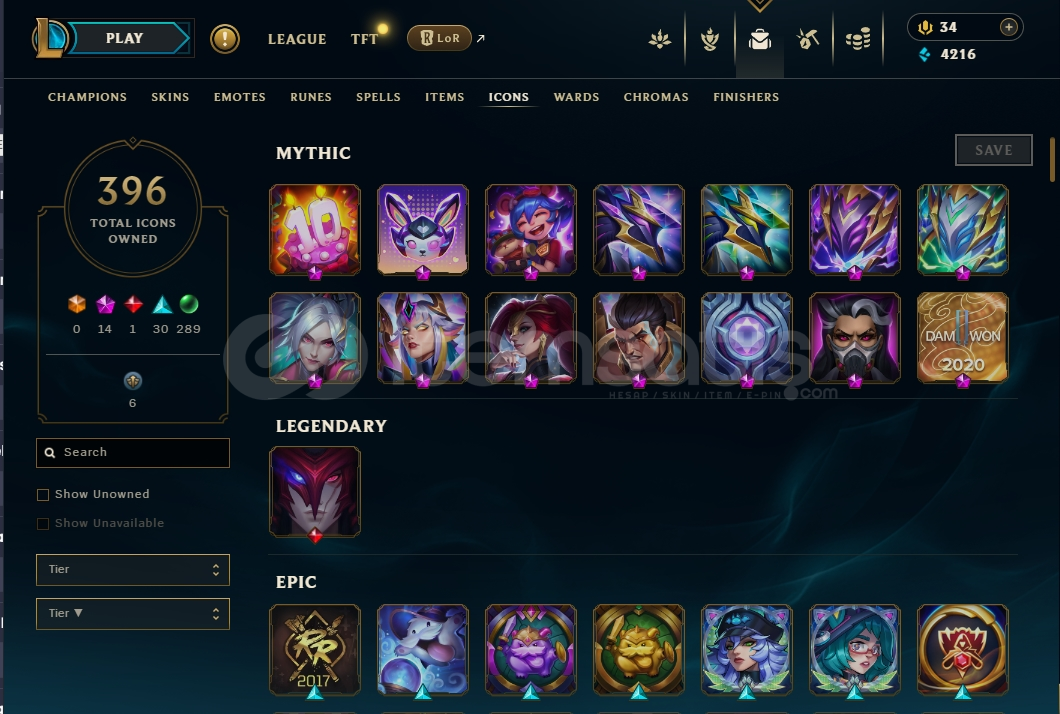The image size is (1060, 714).
Task: Select the legendary red-masked champion icon
Action: (x=315, y=492)
